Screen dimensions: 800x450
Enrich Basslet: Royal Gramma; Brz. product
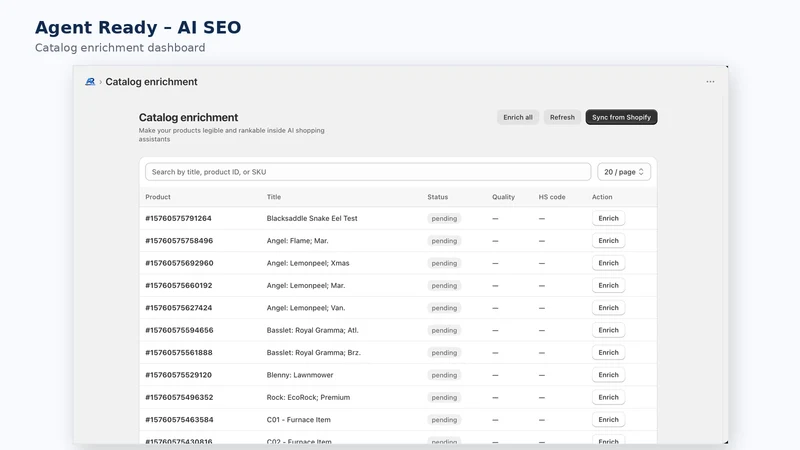[608, 353]
